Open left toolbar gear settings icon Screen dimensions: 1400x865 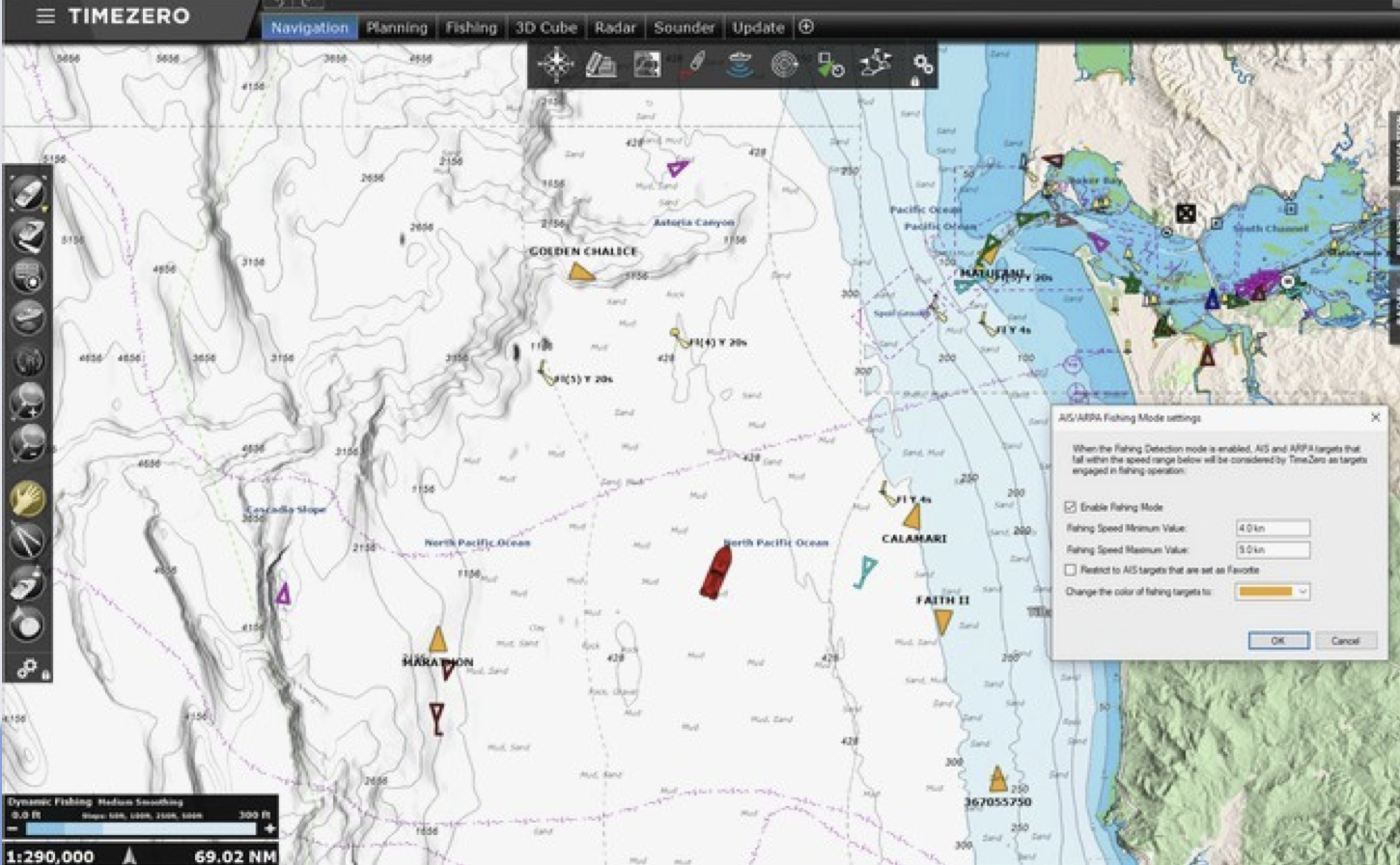click(x=29, y=667)
